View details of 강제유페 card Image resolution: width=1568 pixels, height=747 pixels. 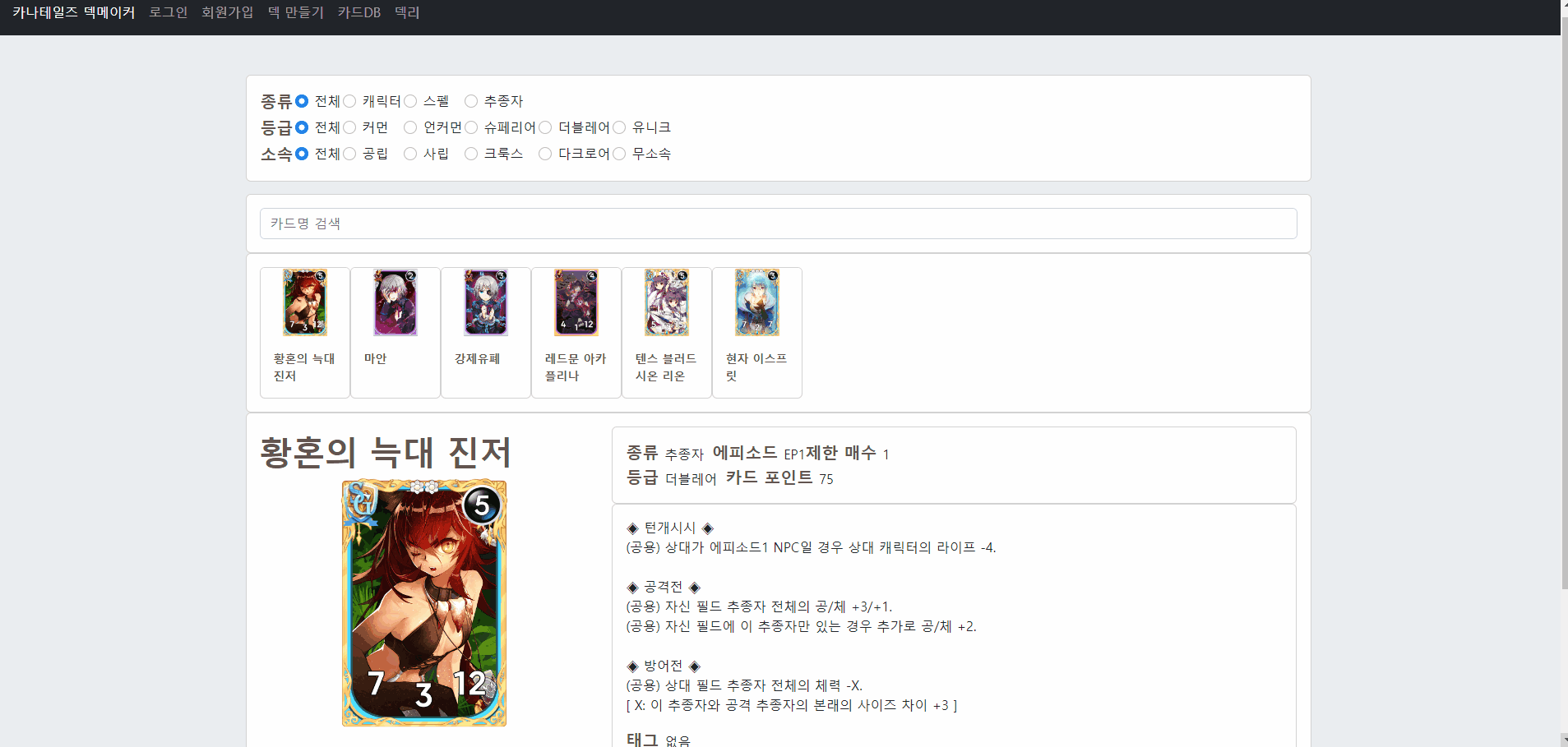pyautogui.click(x=485, y=302)
